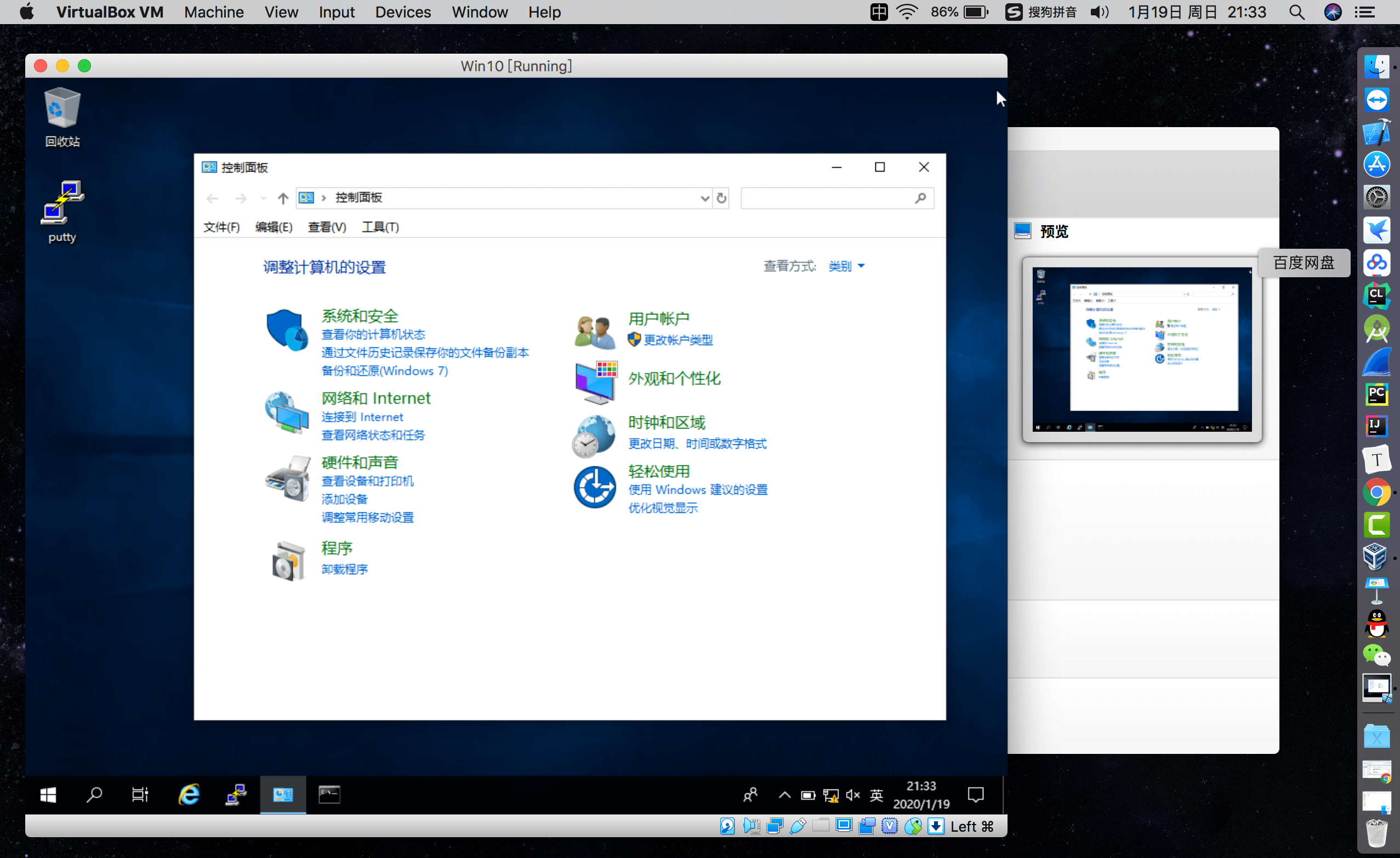1400x858 pixels.
Task: Show hidden icons chevron in system tray
Action: pos(784,795)
